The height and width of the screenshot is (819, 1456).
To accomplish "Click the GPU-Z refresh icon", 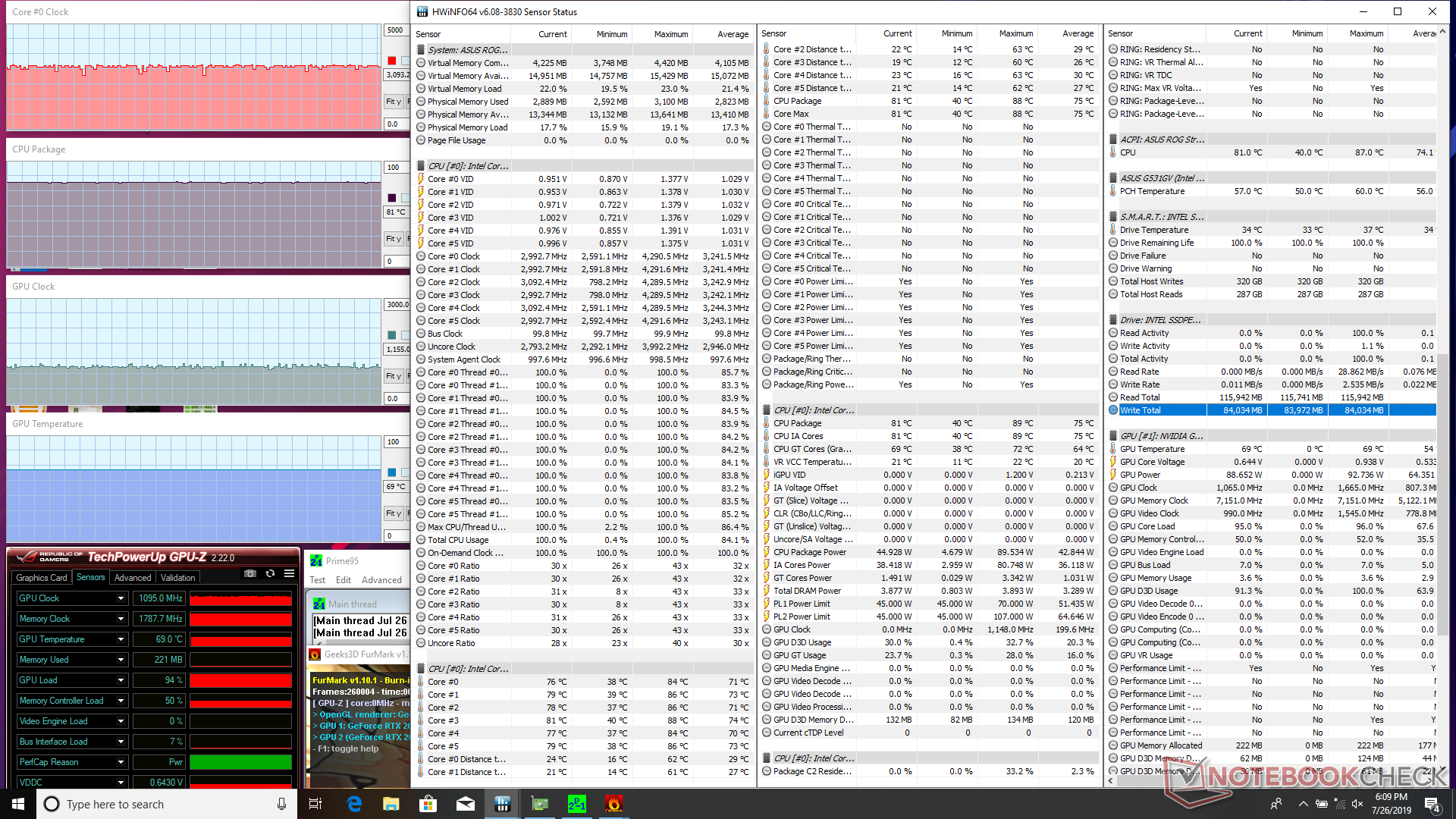I will click(270, 574).
